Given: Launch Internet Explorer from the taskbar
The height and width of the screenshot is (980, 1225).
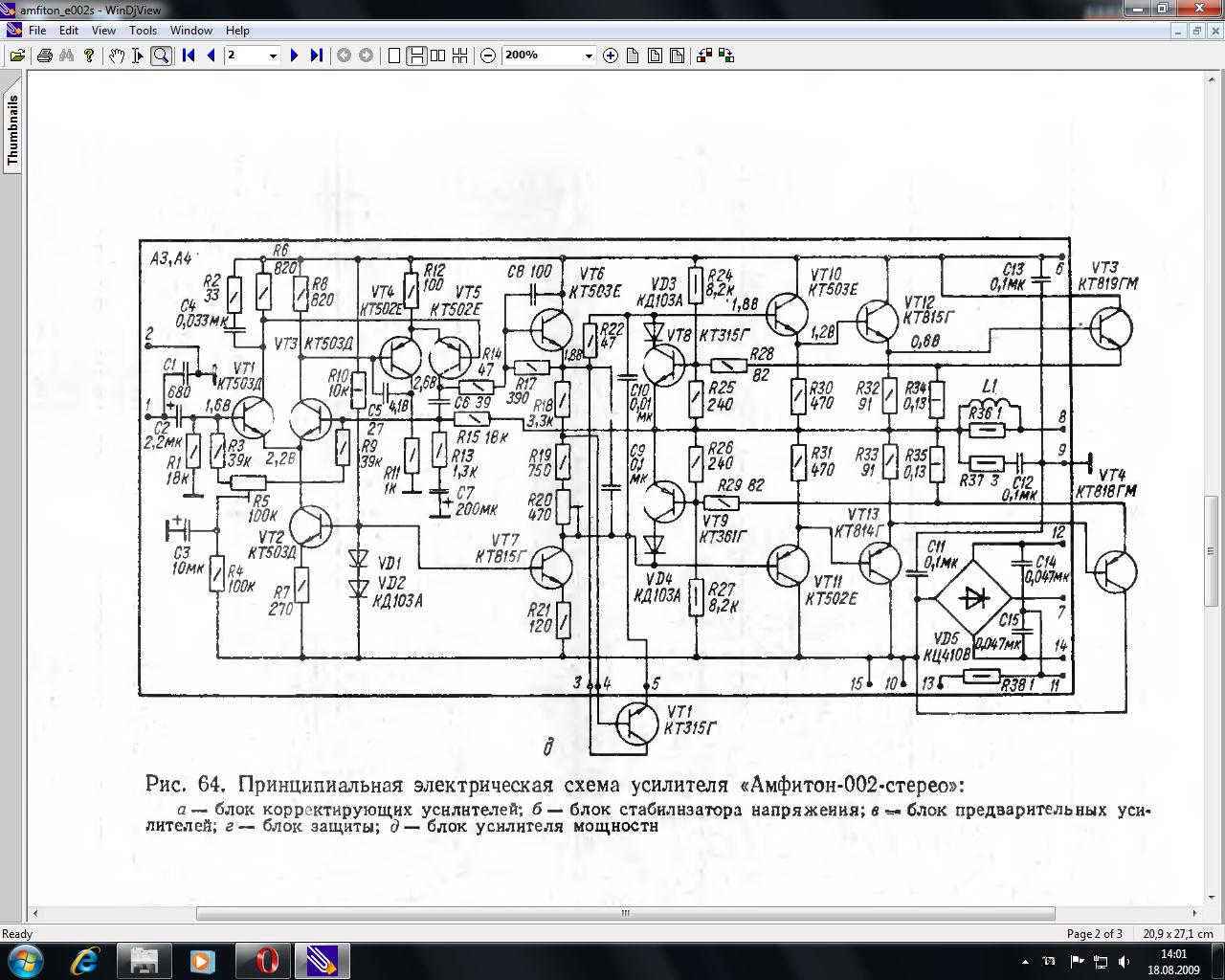Looking at the screenshot, I should coord(86,960).
